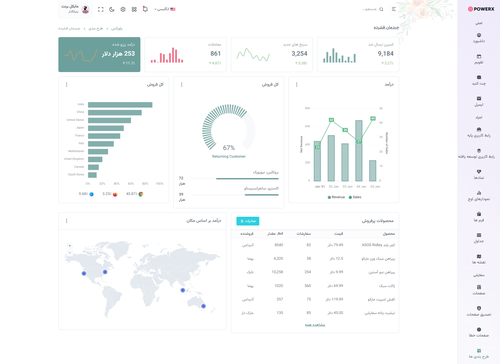Open apps grid icon in header
Image resolution: width=500 pixels, height=364 pixels.
click(134, 10)
